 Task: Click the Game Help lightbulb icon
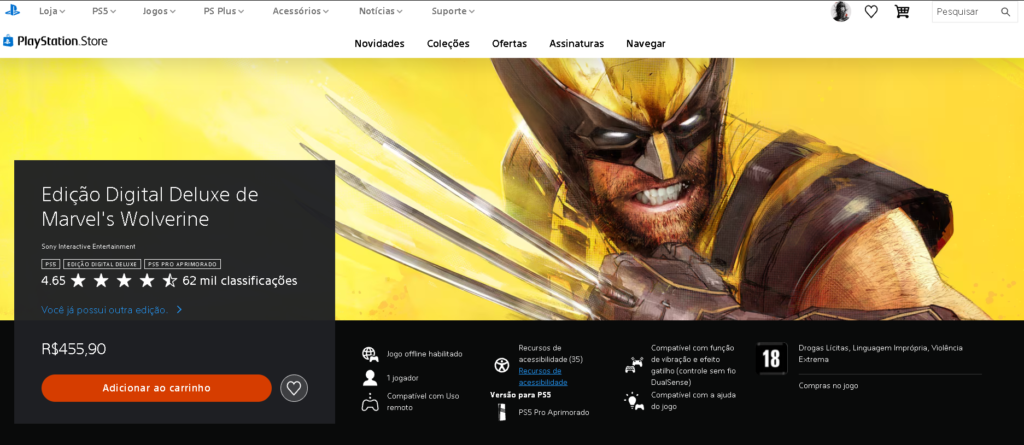pyautogui.click(x=633, y=401)
